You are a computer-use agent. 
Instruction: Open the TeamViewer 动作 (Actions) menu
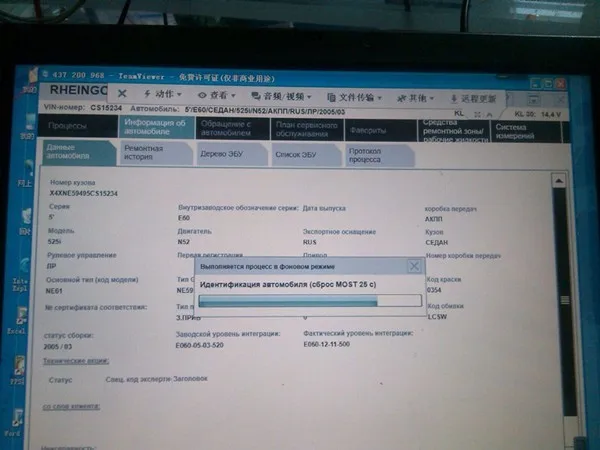coord(162,94)
